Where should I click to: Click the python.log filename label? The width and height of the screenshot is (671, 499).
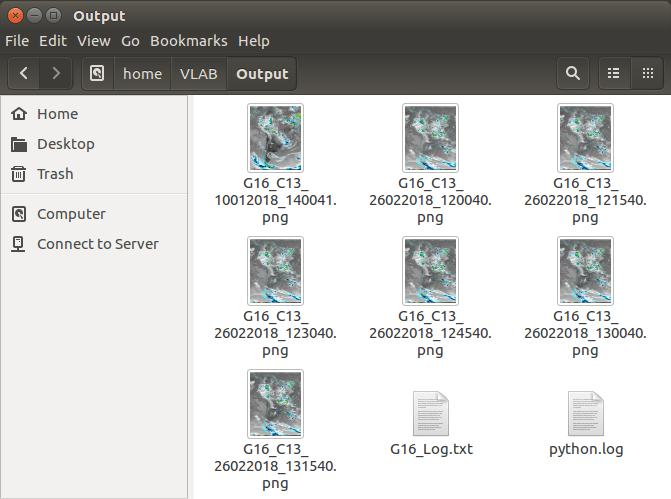click(586, 449)
